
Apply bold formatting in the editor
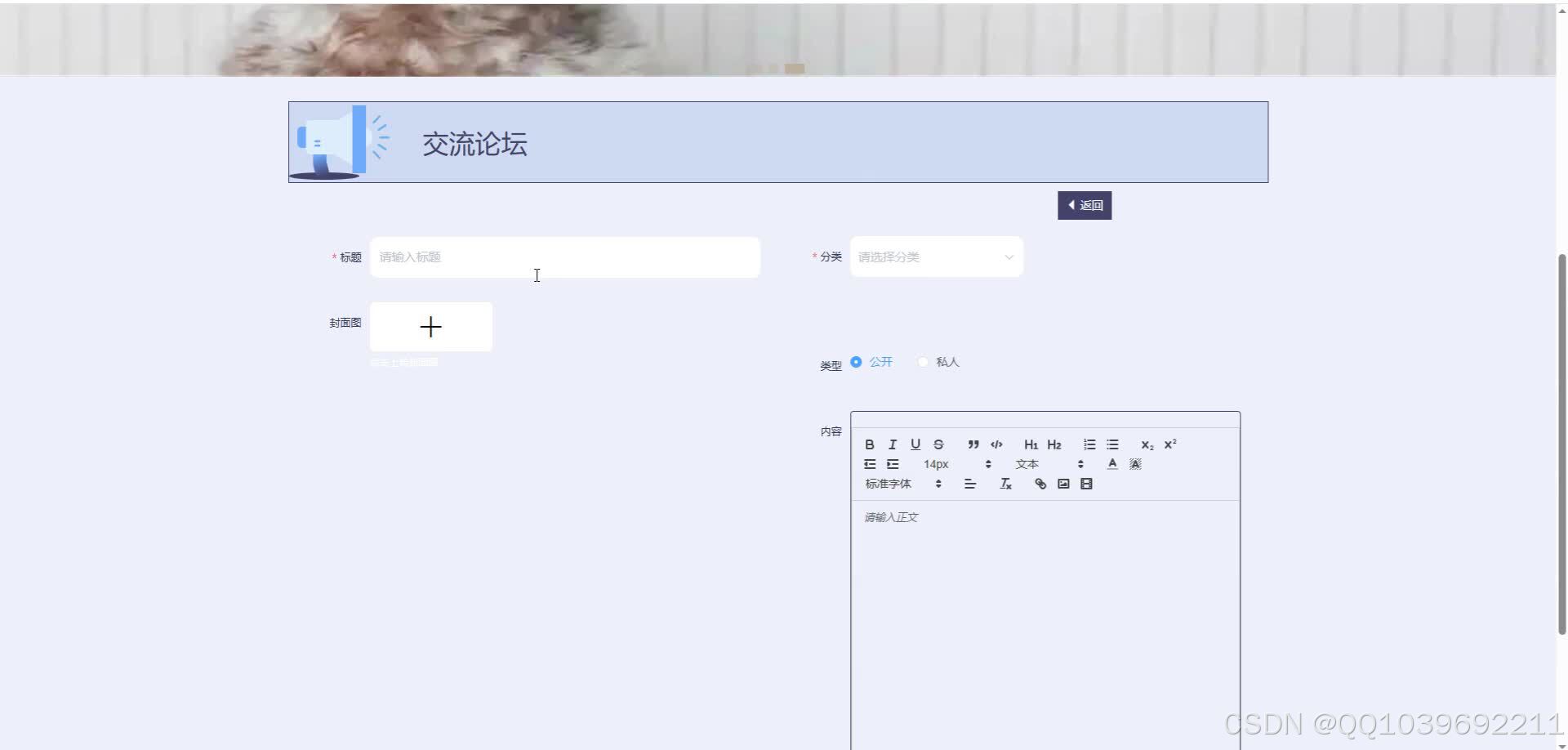coord(870,444)
